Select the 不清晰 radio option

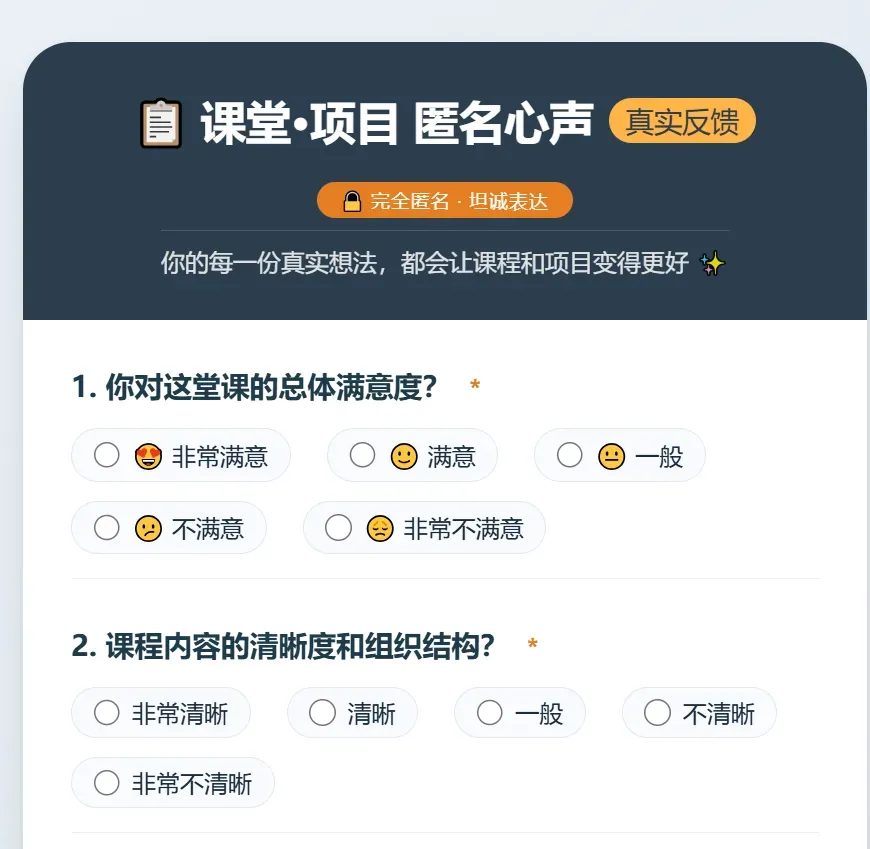coord(658,713)
